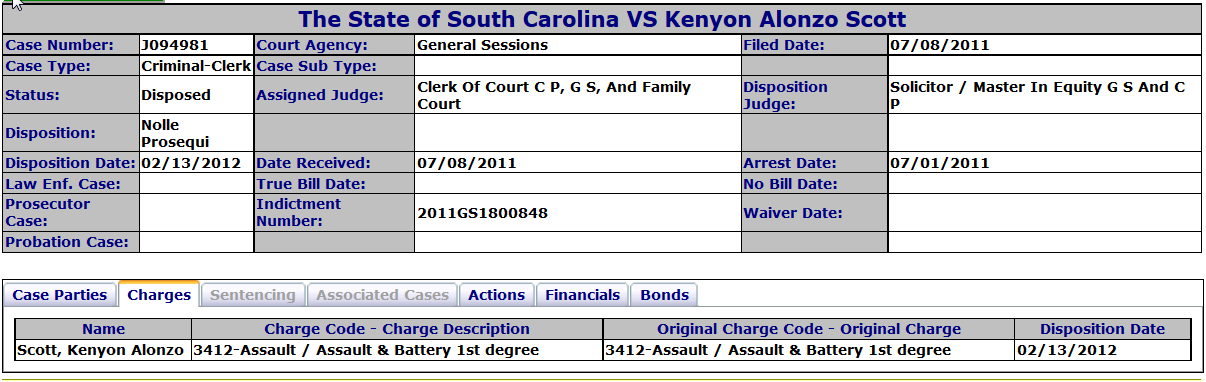1206x382 pixels.
Task: Switch to the Actions tab
Action: click(497, 295)
